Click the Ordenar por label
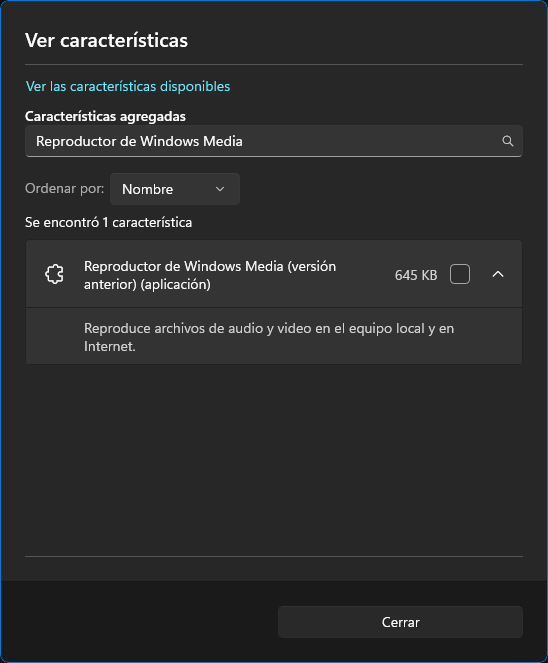 (64, 189)
